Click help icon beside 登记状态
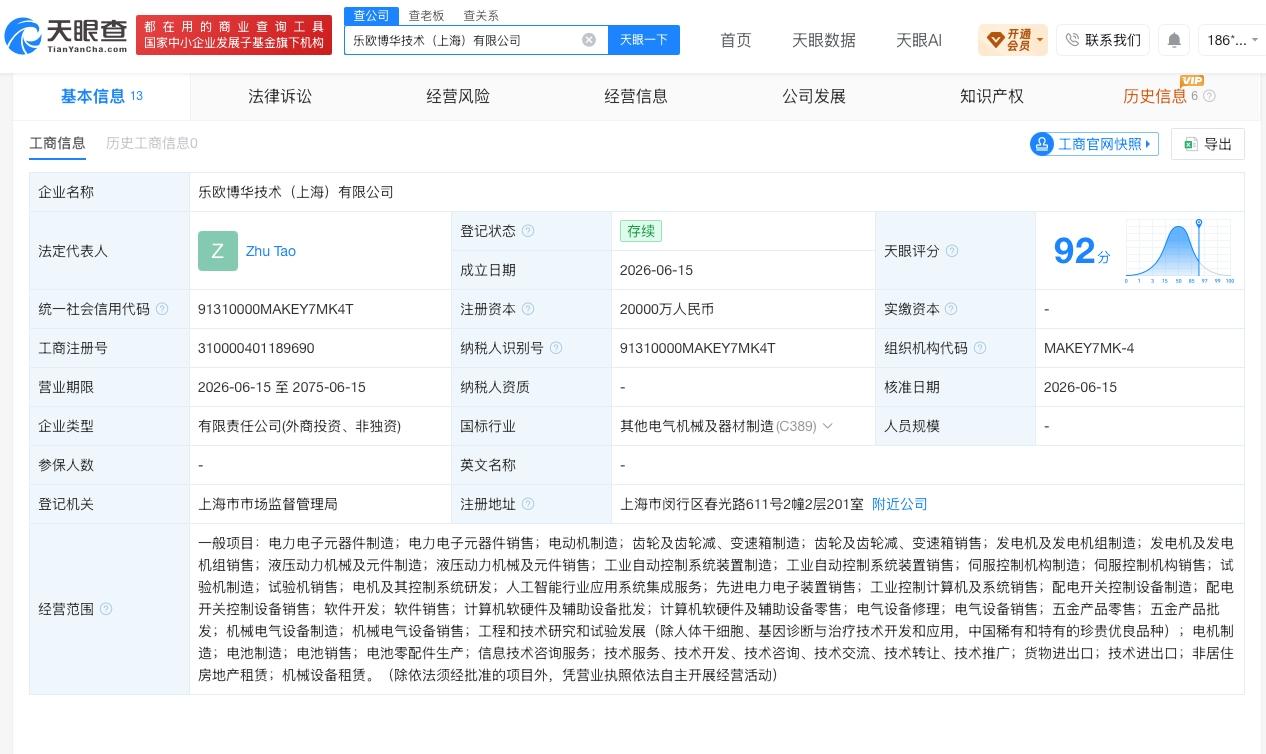 pyautogui.click(x=528, y=231)
